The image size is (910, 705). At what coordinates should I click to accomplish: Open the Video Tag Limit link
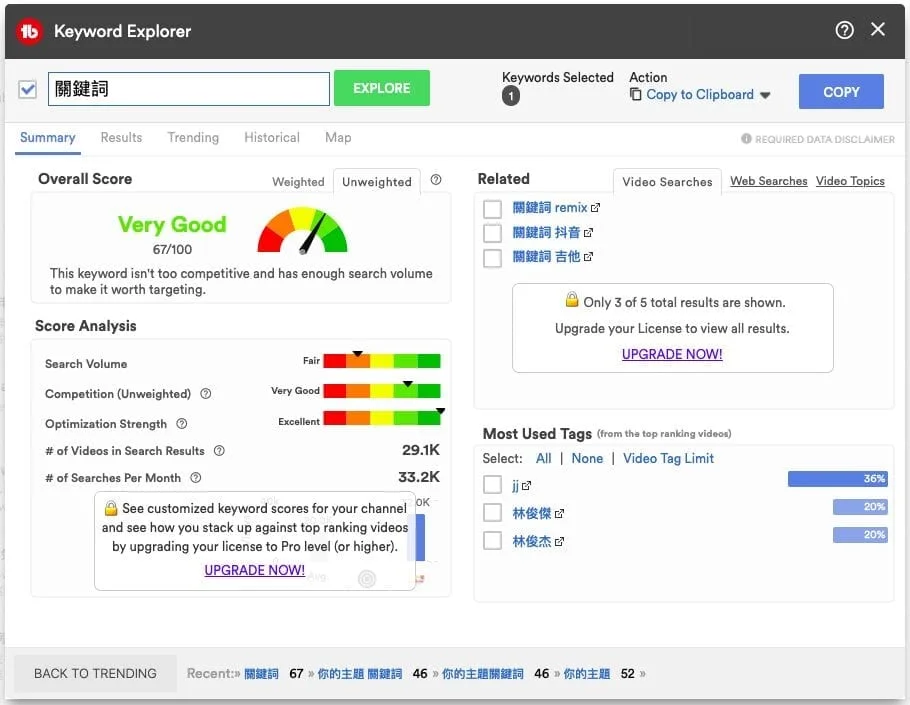(668, 458)
